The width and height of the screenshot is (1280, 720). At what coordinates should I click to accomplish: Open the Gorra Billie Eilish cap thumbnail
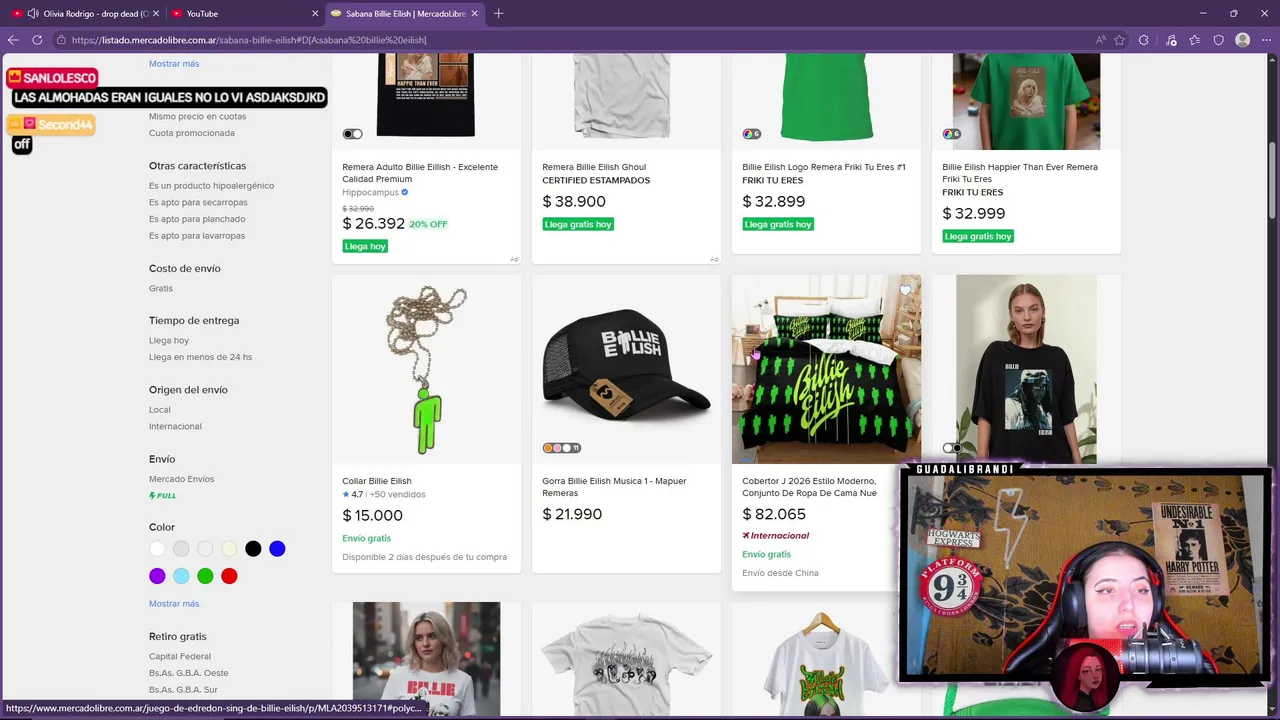coord(626,370)
